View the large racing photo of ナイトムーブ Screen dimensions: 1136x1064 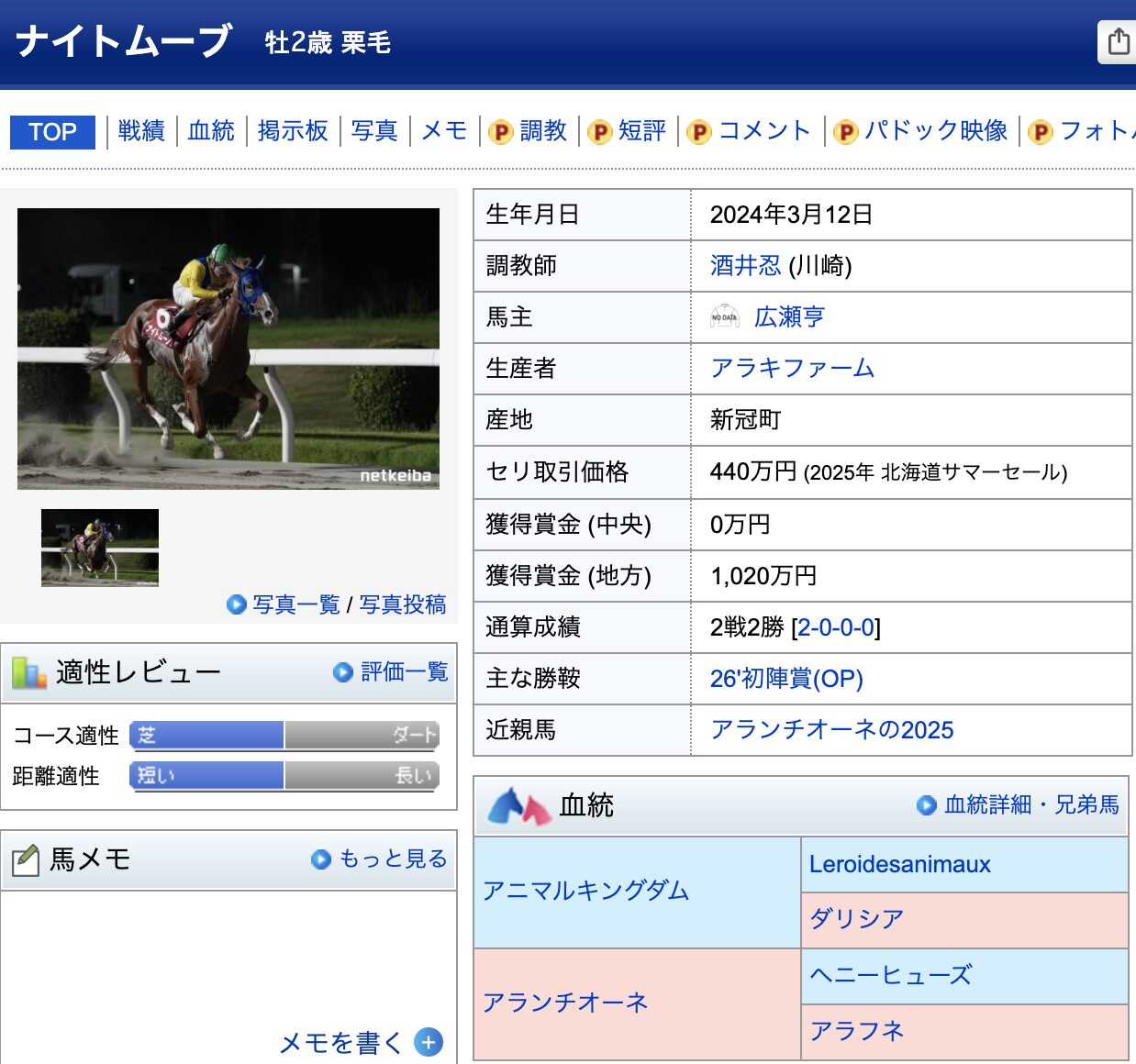pyautogui.click(x=228, y=349)
